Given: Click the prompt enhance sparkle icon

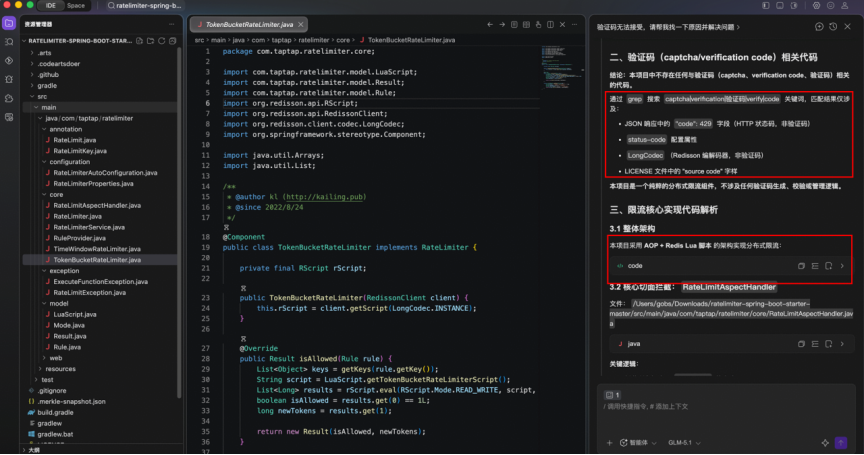Looking at the screenshot, I should tap(825, 443).
